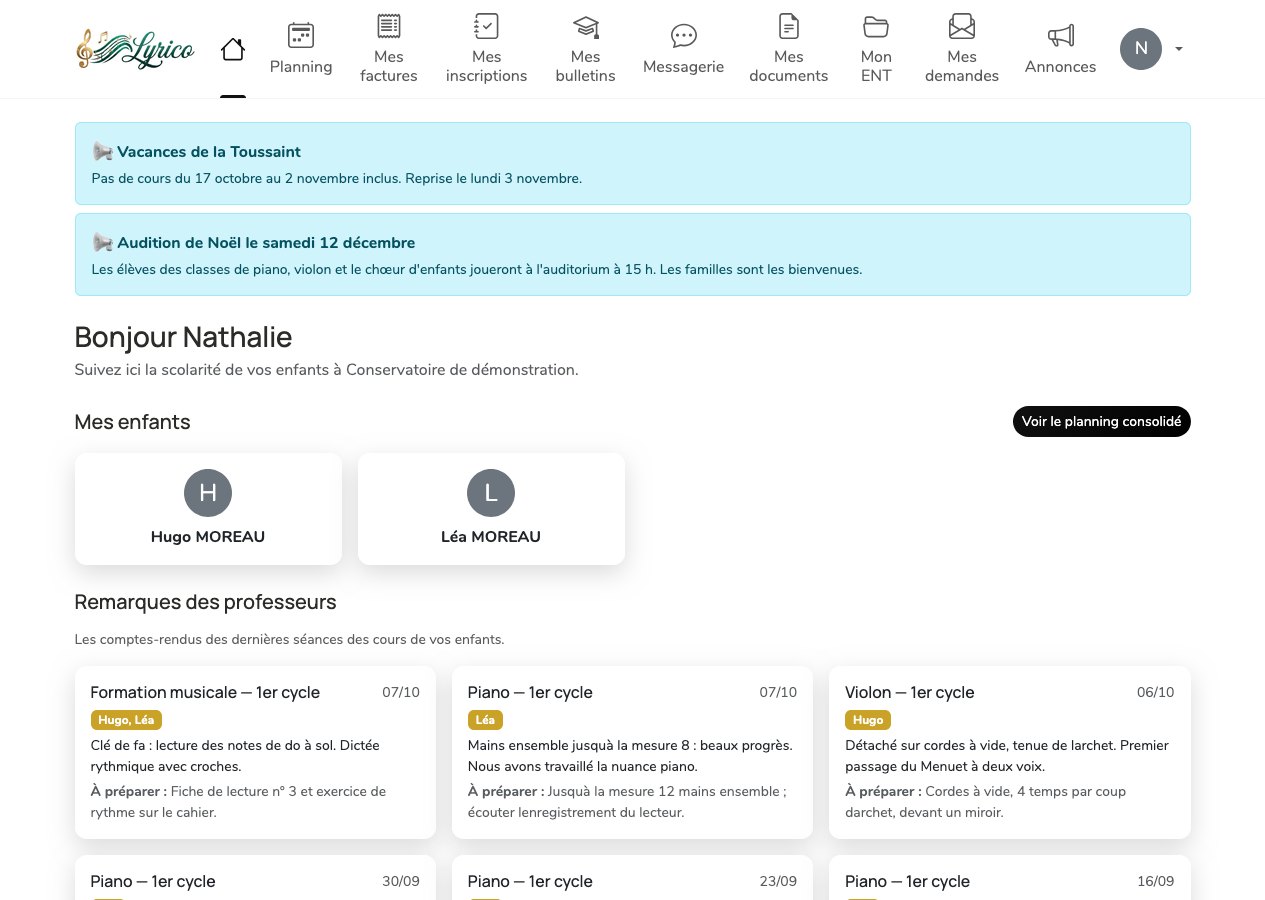
Task: Click the Remarques des professeurs heading
Action: (x=205, y=602)
